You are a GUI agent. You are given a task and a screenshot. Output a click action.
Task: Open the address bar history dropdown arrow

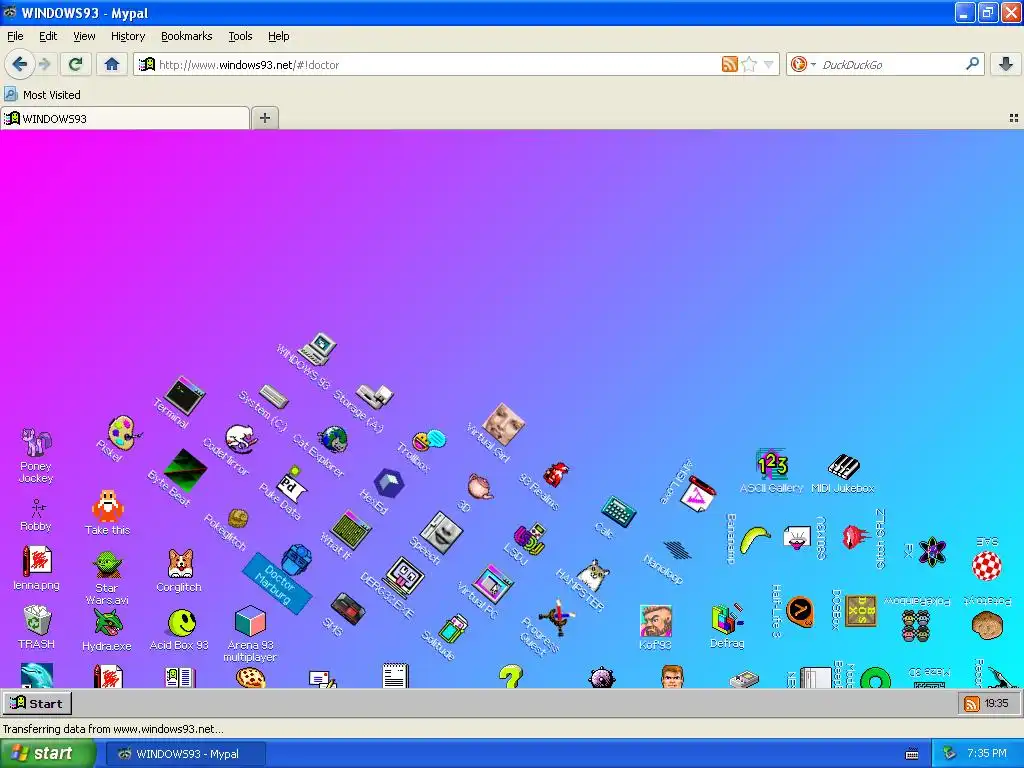(x=769, y=64)
